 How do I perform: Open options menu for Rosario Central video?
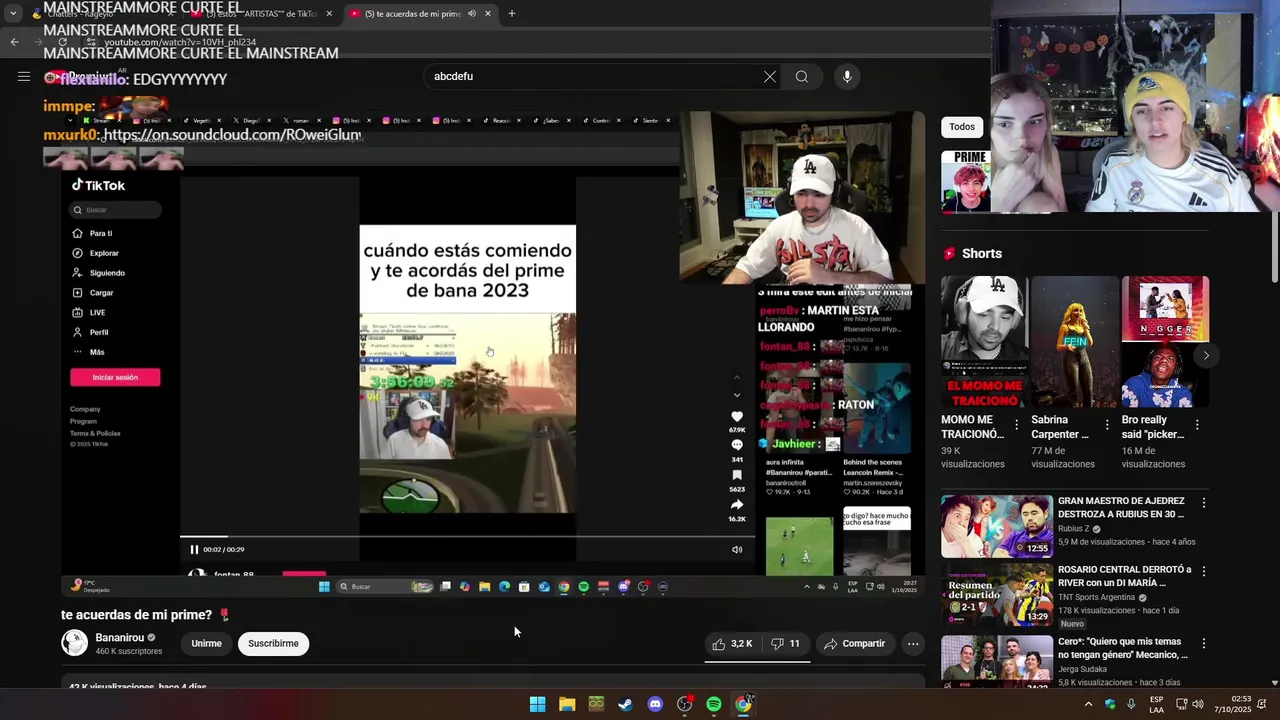coord(1204,571)
